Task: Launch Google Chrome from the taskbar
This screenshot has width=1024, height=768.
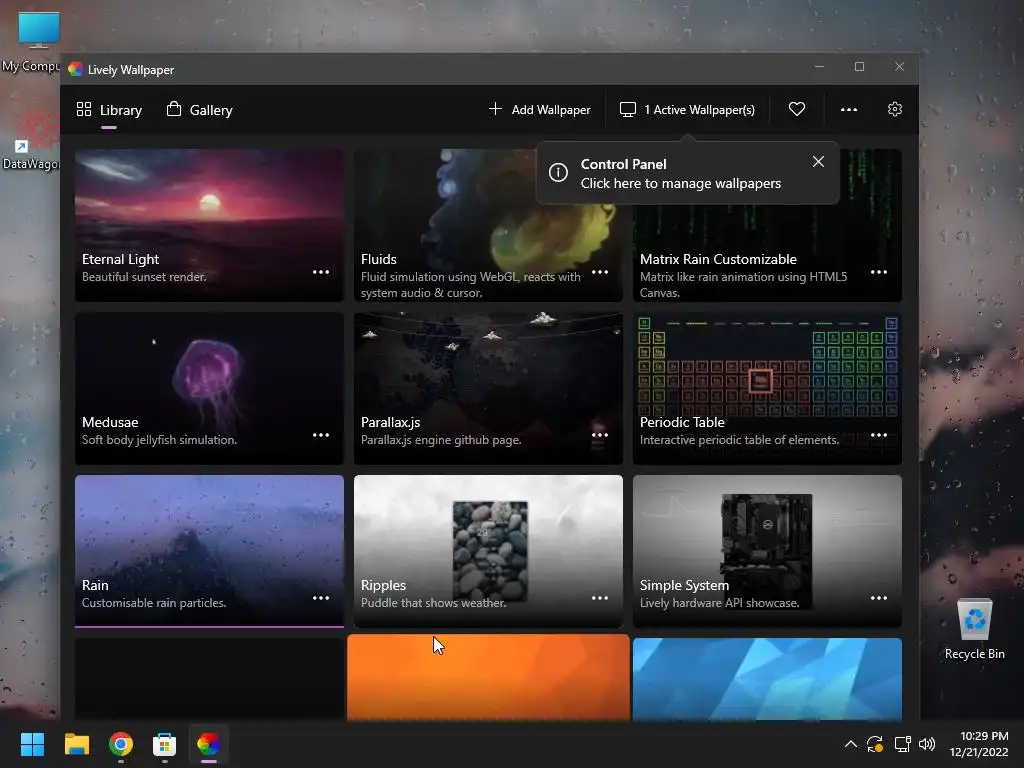Action: pos(121,744)
